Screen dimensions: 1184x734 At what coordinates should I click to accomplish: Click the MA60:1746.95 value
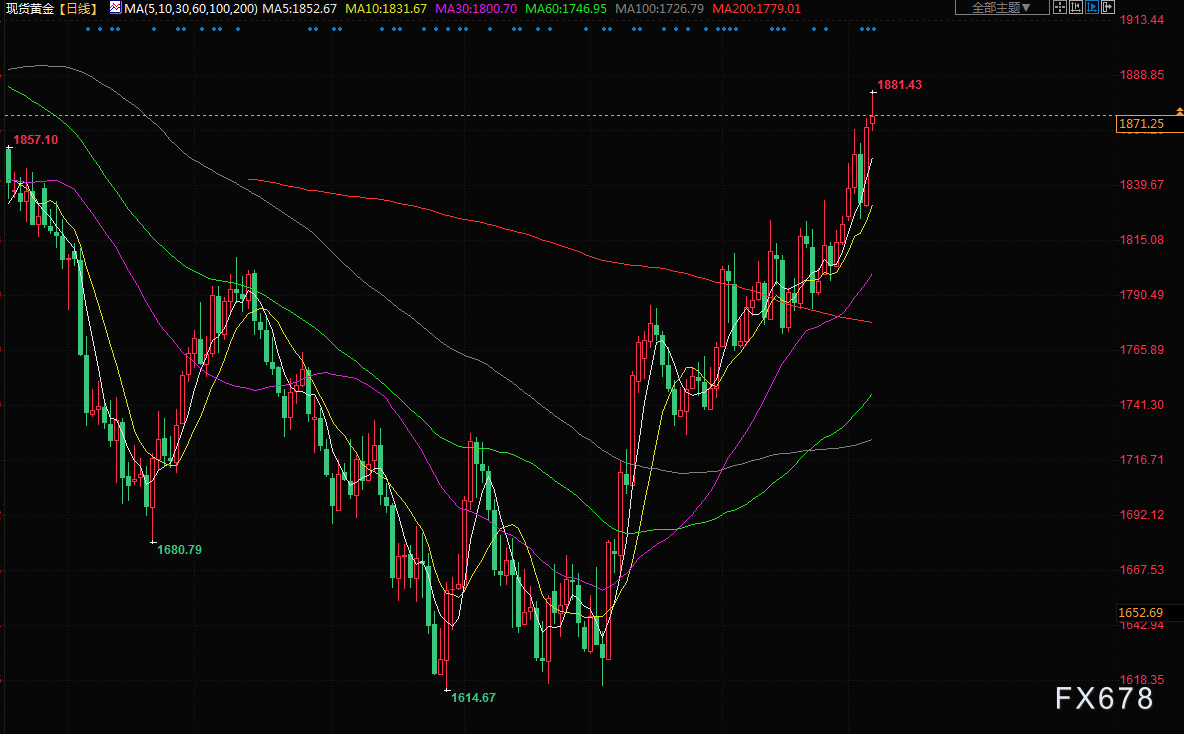(566, 8)
